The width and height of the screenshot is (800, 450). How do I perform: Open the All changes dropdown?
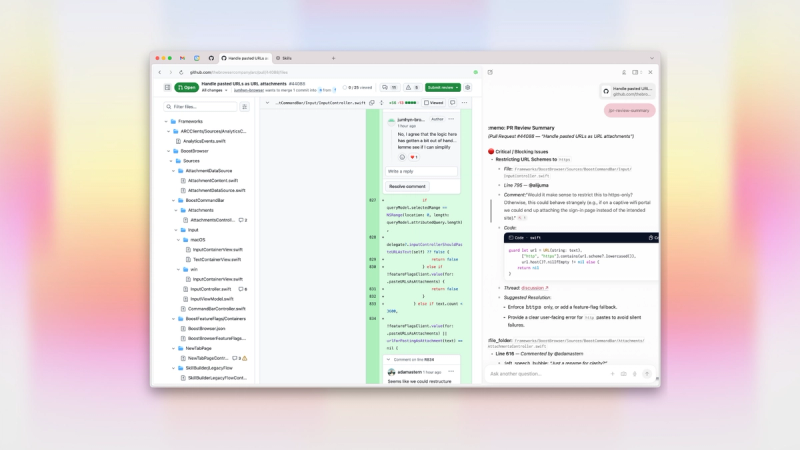pos(214,90)
